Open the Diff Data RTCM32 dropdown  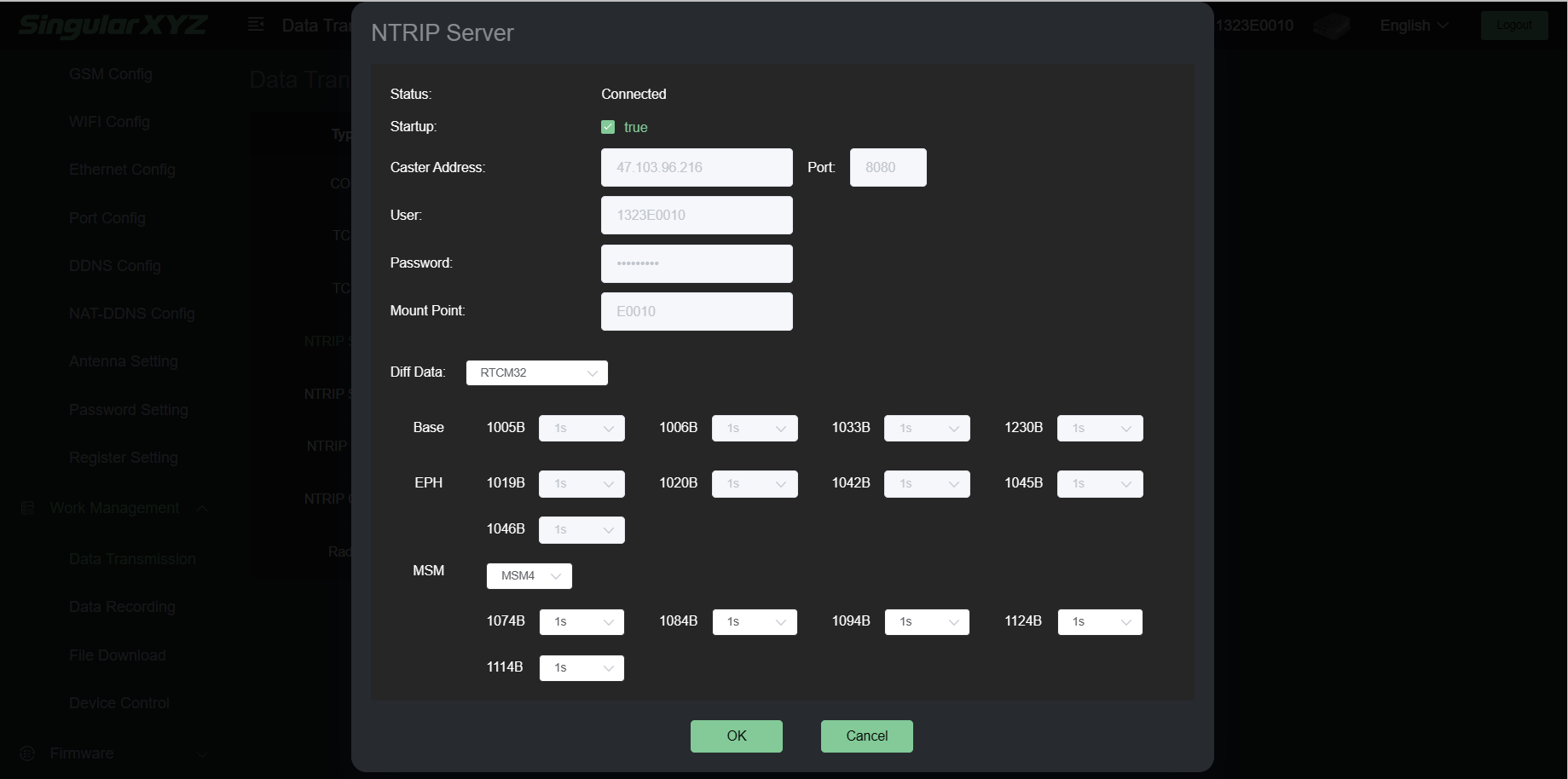pos(536,372)
